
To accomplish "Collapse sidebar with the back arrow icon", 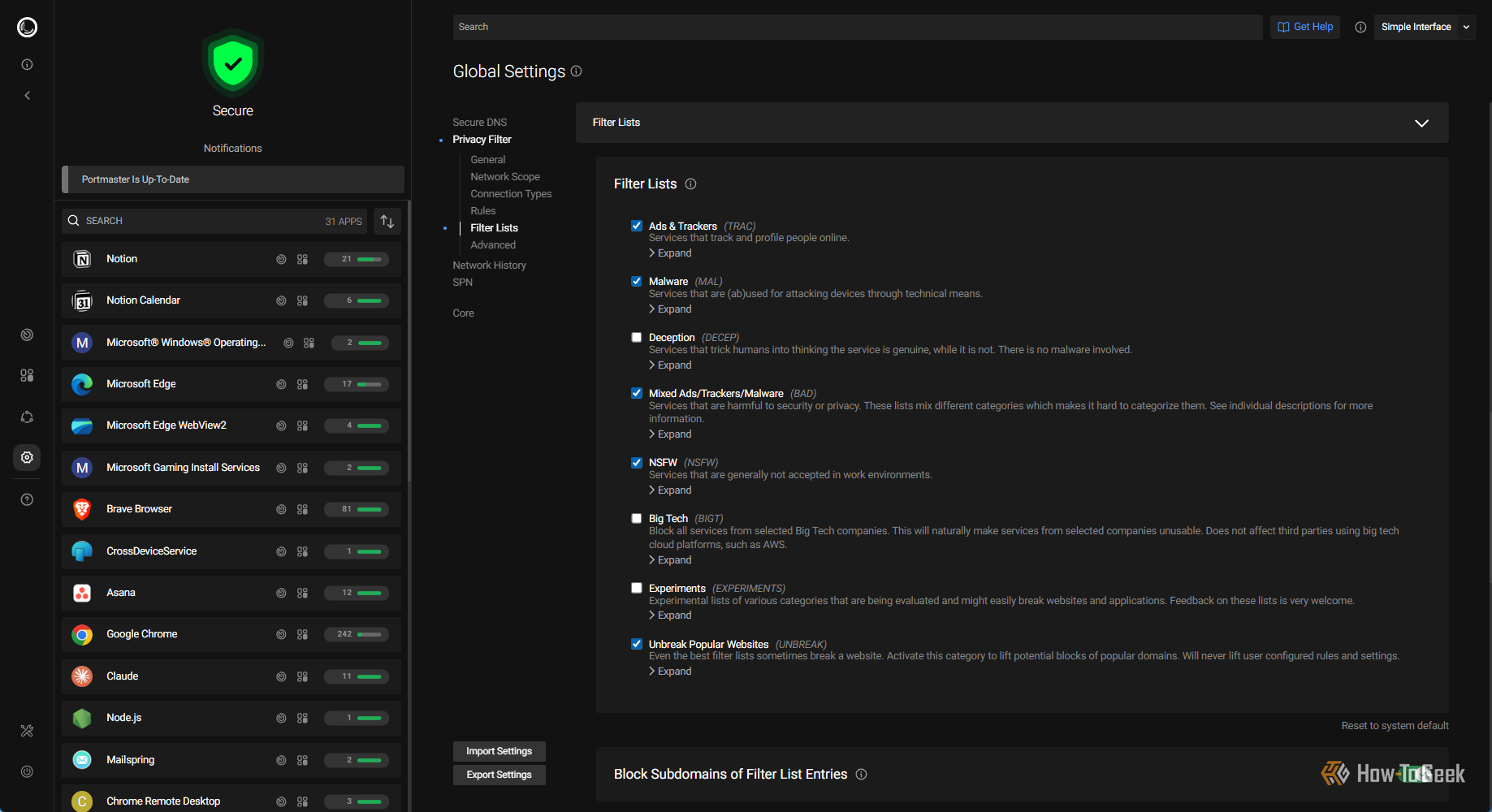I will [x=27, y=95].
